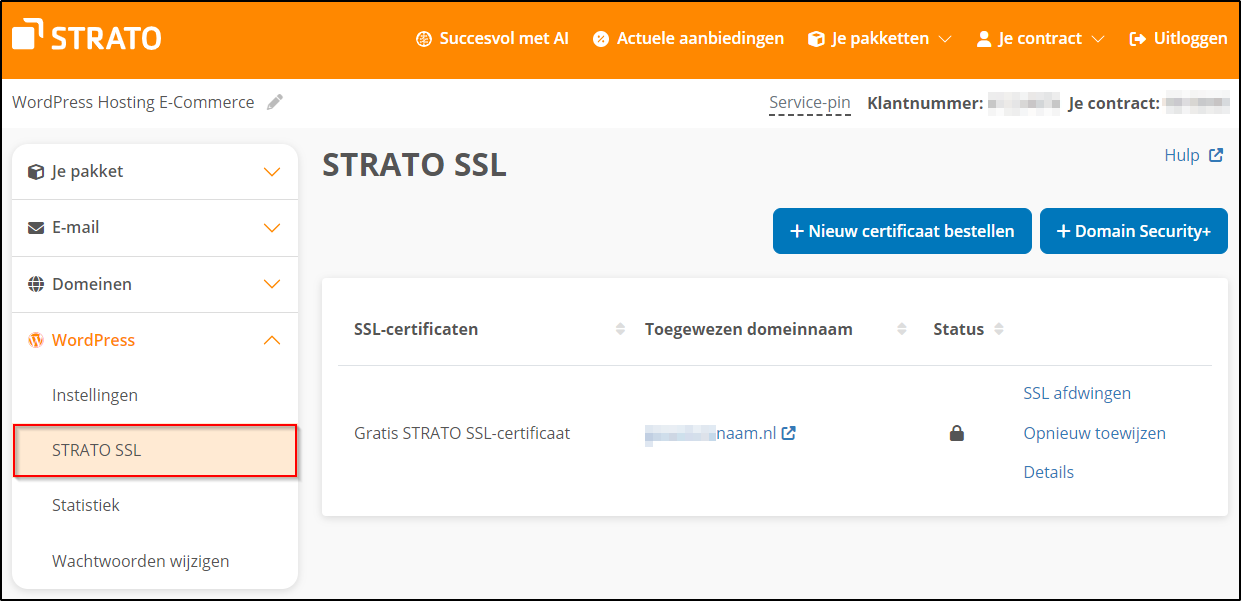Screen dimensions: 1241x601
Task: Open the SSL afdwingen link
Action: click(x=1077, y=392)
